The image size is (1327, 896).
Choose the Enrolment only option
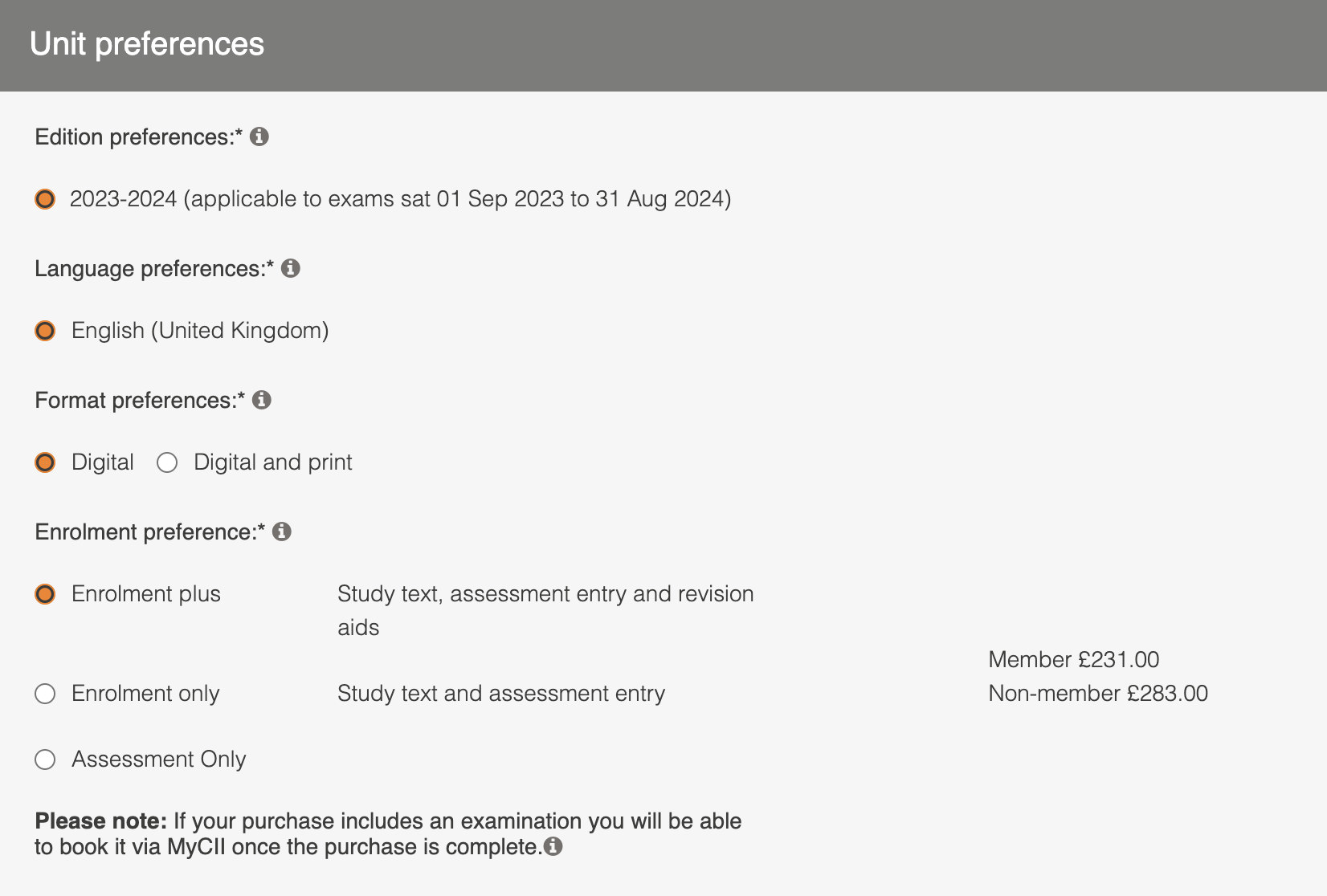(x=44, y=694)
